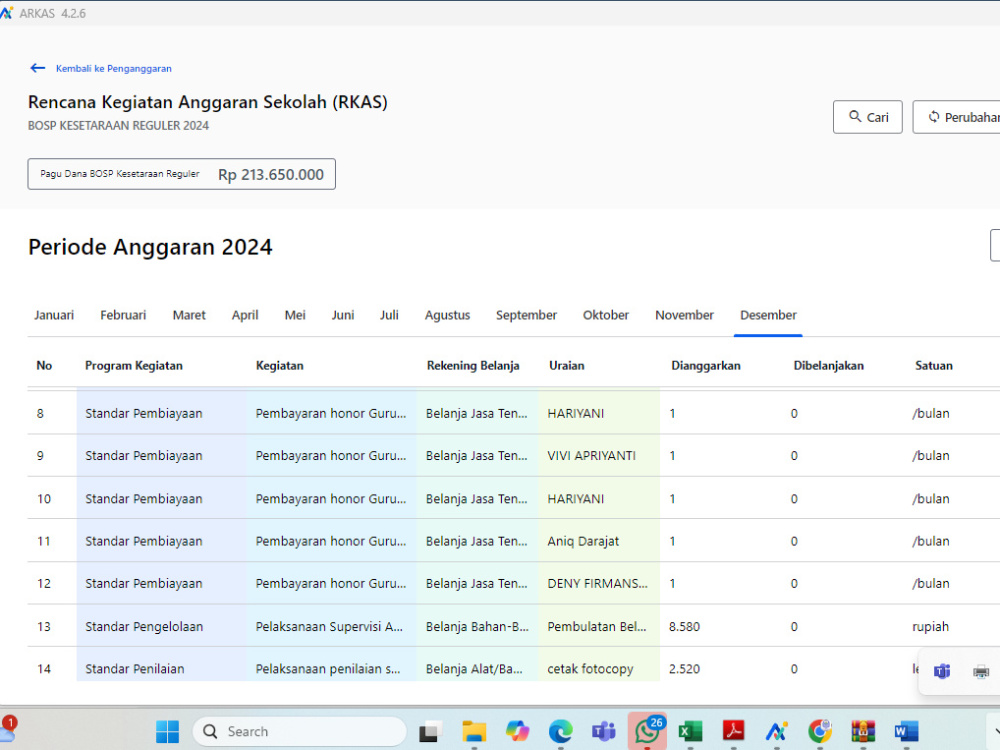Click the taskbar Search box
Viewport: 1000px width, 750px height.
(300, 732)
